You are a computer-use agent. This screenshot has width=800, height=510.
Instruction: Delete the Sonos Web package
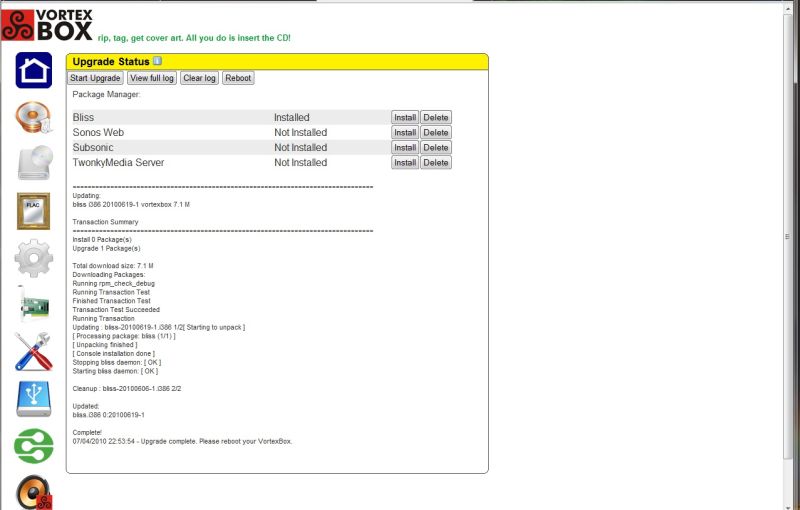coord(436,133)
